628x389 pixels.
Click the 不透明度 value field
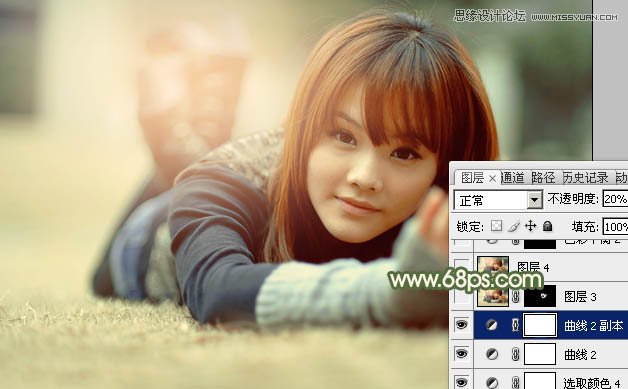(615, 199)
